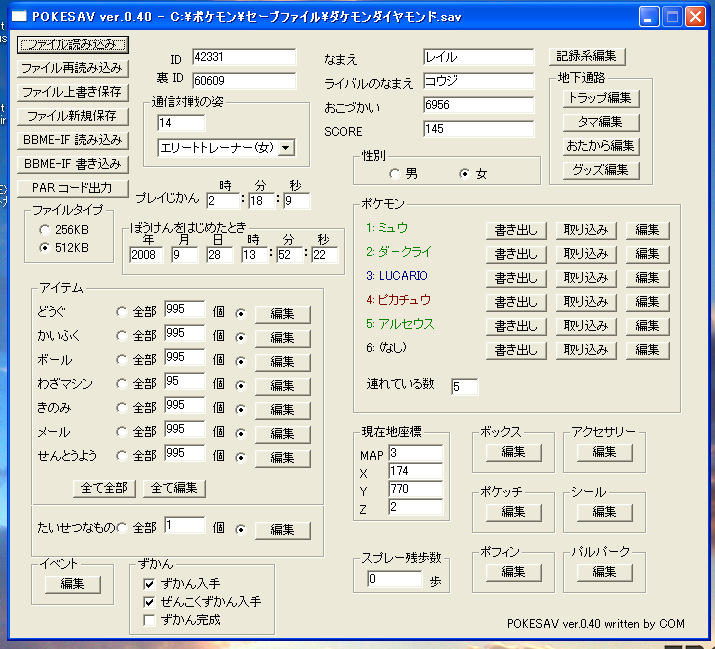This screenshot has width=715, height=649.
Task: Click the 連れている数 field
Action: click(464, 387)
